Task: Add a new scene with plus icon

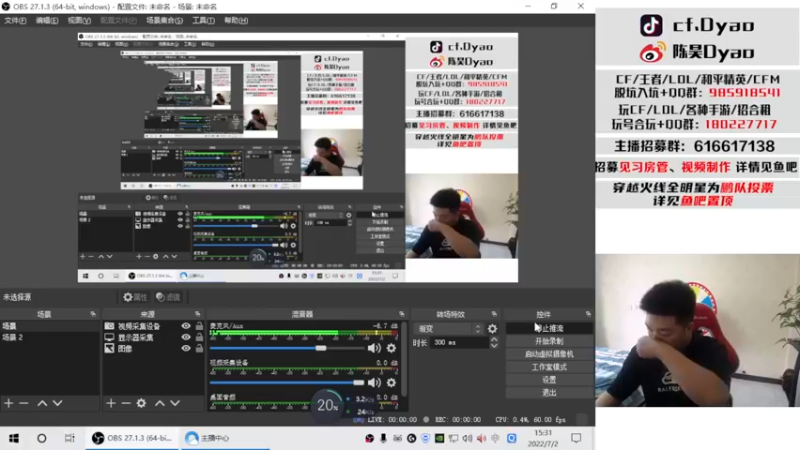Action: click(x=9, y=403)
